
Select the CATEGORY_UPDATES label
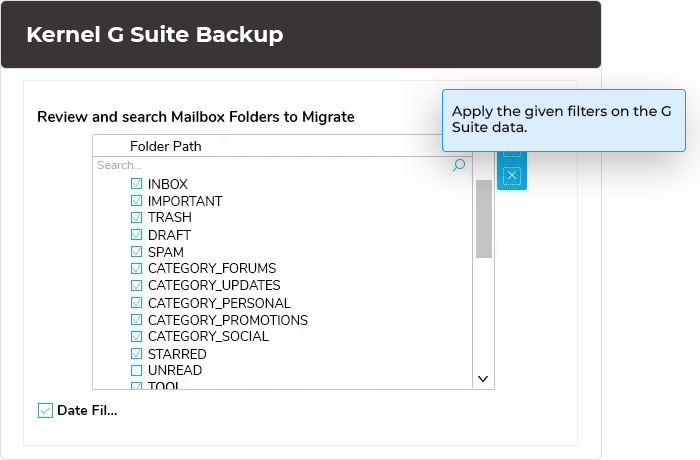coord(214,285)
